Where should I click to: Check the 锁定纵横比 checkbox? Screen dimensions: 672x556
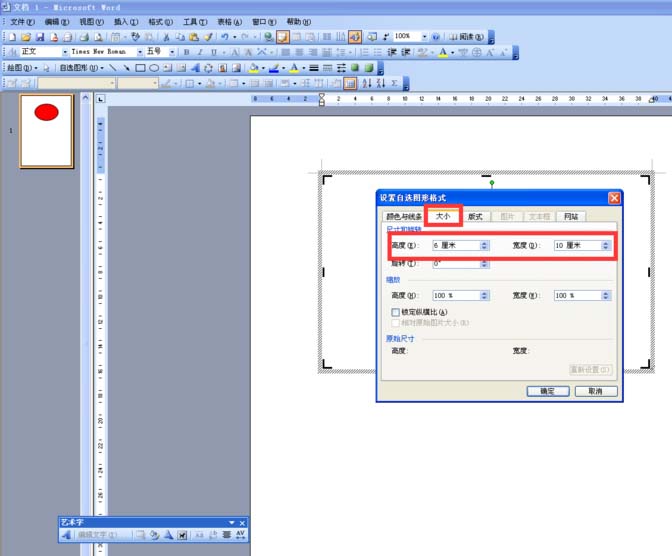click(396, 312)
